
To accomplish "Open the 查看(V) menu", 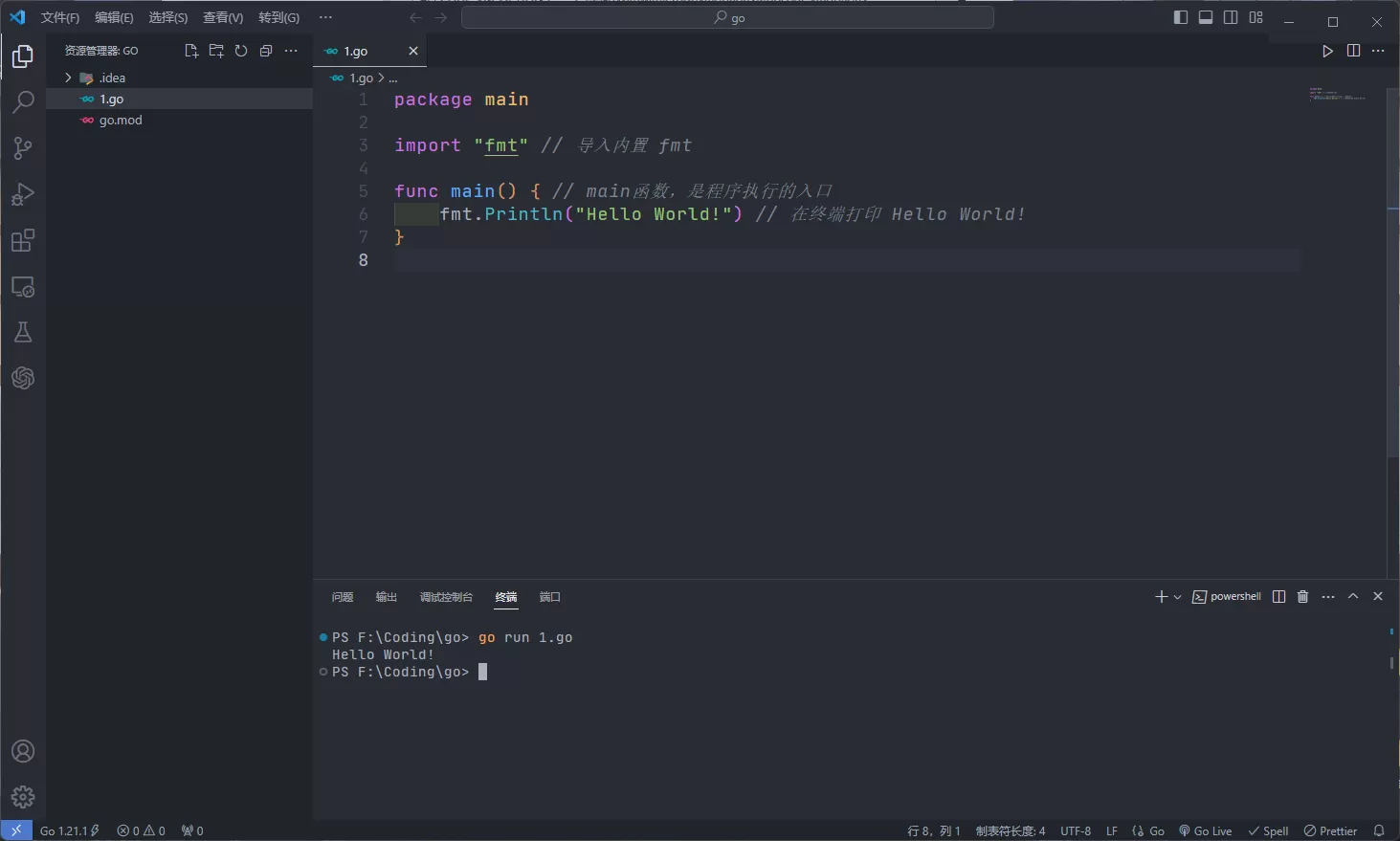I will point(223,17).
